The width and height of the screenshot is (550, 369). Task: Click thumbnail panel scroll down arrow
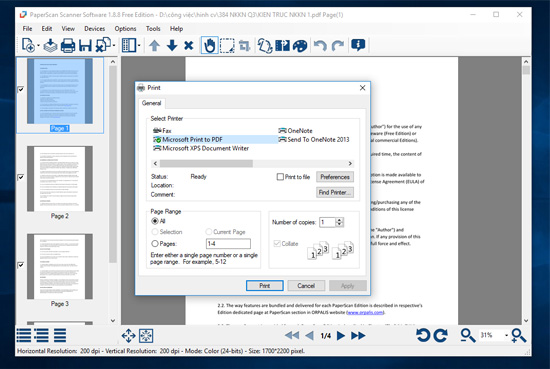coord(113,320)
